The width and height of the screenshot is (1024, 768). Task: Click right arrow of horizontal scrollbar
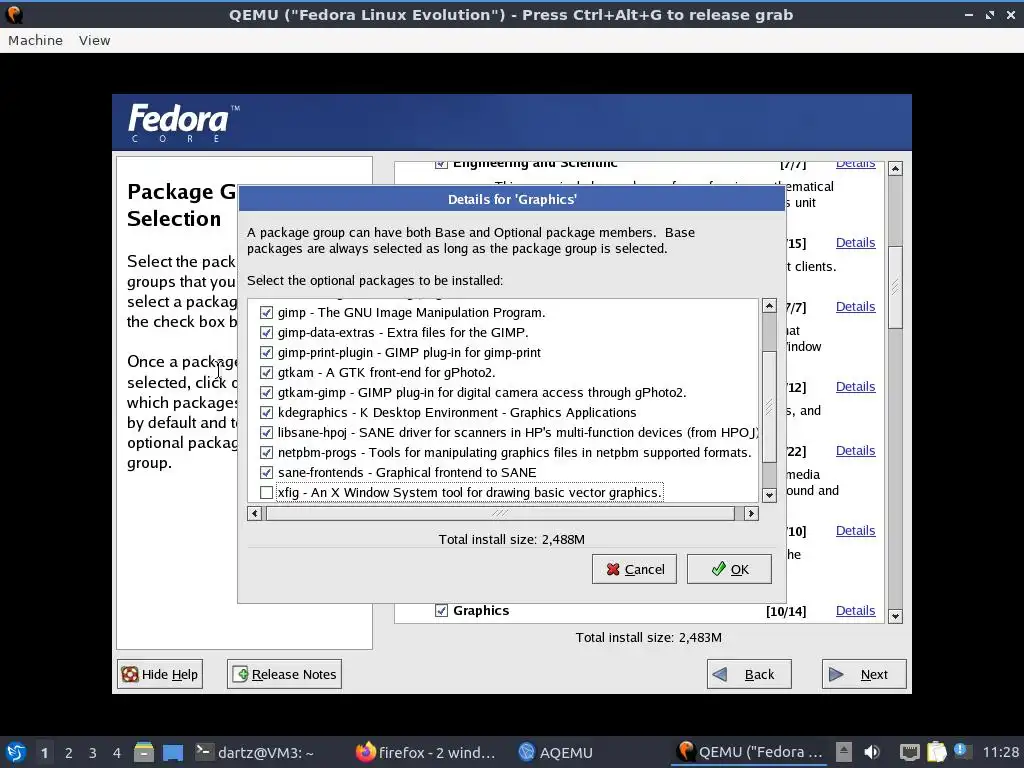[751, 513]
